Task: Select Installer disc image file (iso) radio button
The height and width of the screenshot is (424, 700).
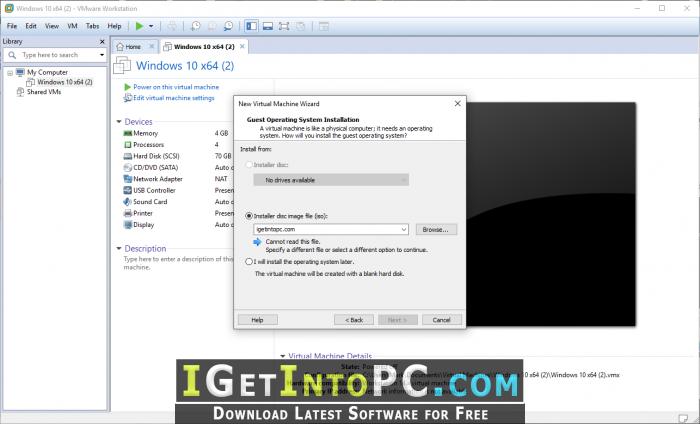Action: (x=249, y=216)
